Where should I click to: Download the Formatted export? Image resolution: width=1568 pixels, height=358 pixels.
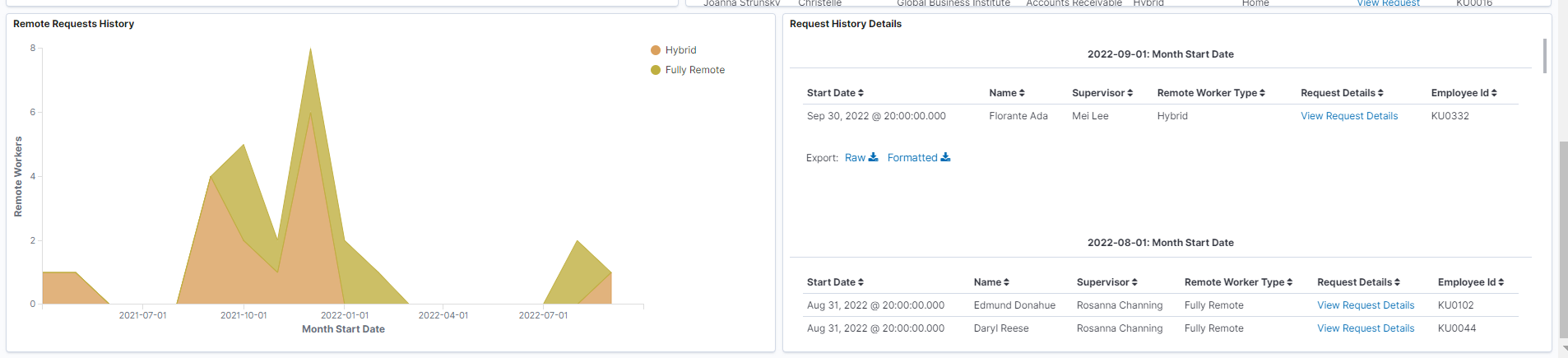[x=918, y=158]
